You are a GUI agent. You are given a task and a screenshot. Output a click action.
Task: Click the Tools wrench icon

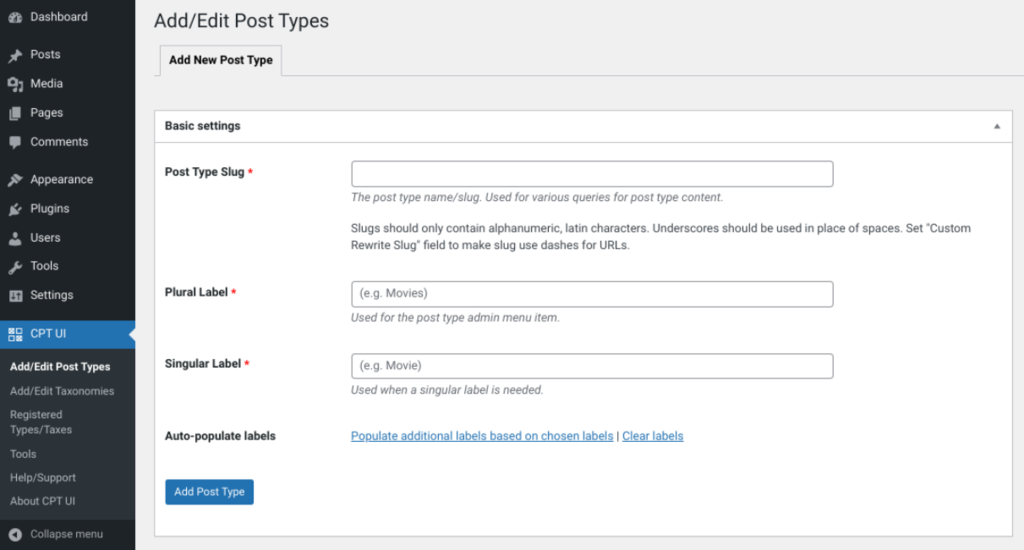pos(15,267)
